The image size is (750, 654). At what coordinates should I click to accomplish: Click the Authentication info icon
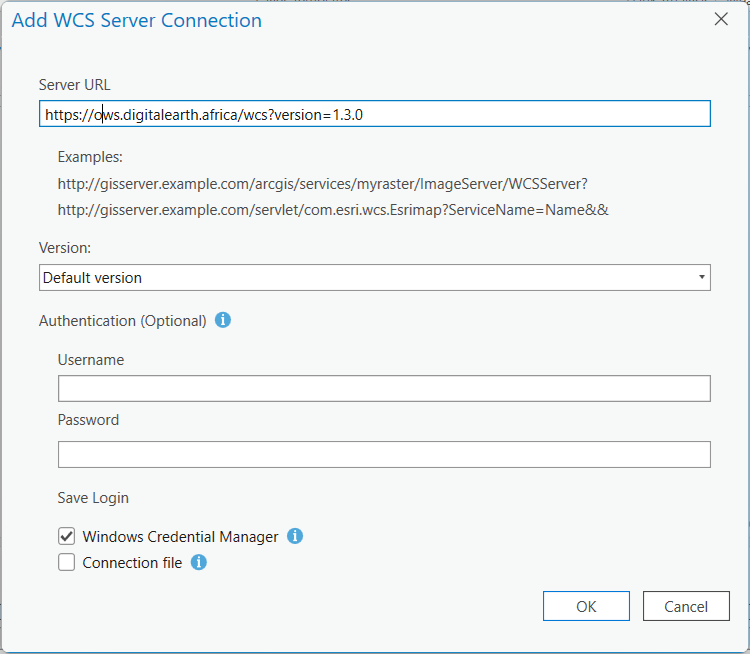pos(223,320)
